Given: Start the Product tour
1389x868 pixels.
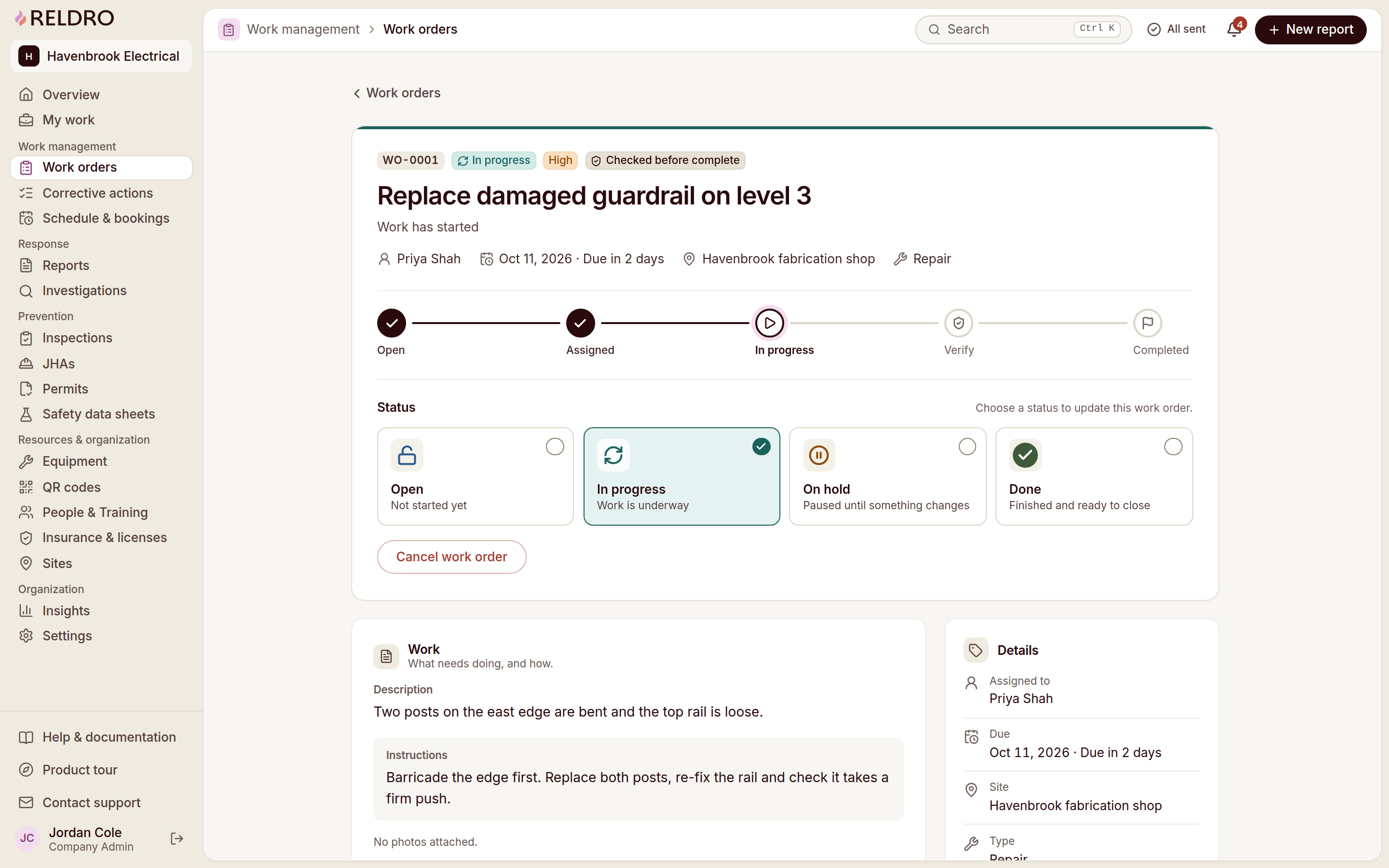Looking at the screenshot, I should point(101,770).
